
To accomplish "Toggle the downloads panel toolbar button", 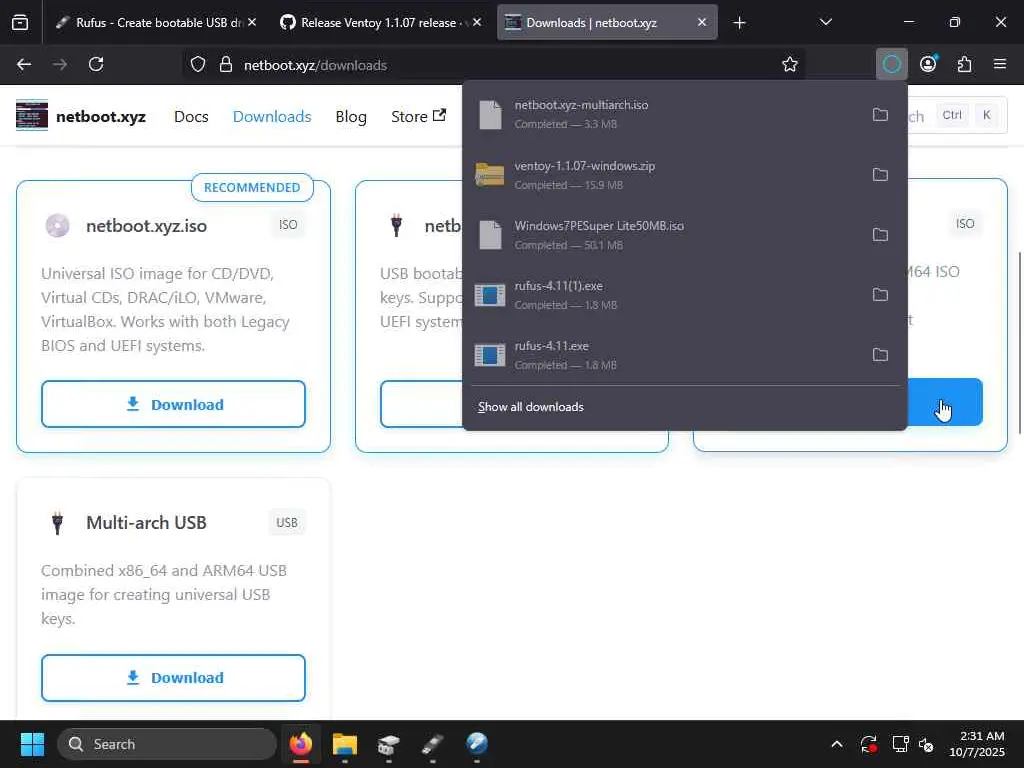I will [x=891, y=64].
